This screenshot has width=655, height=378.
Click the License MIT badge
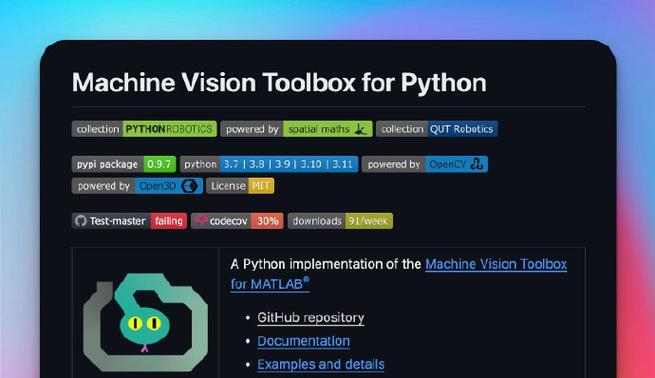(x=240, y=186)
